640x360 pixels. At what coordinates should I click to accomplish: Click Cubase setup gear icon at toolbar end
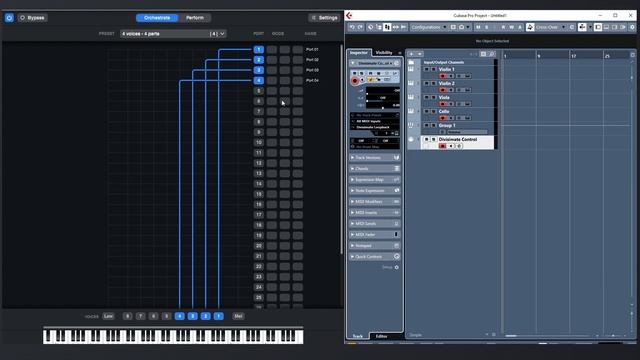pos(632,27)
